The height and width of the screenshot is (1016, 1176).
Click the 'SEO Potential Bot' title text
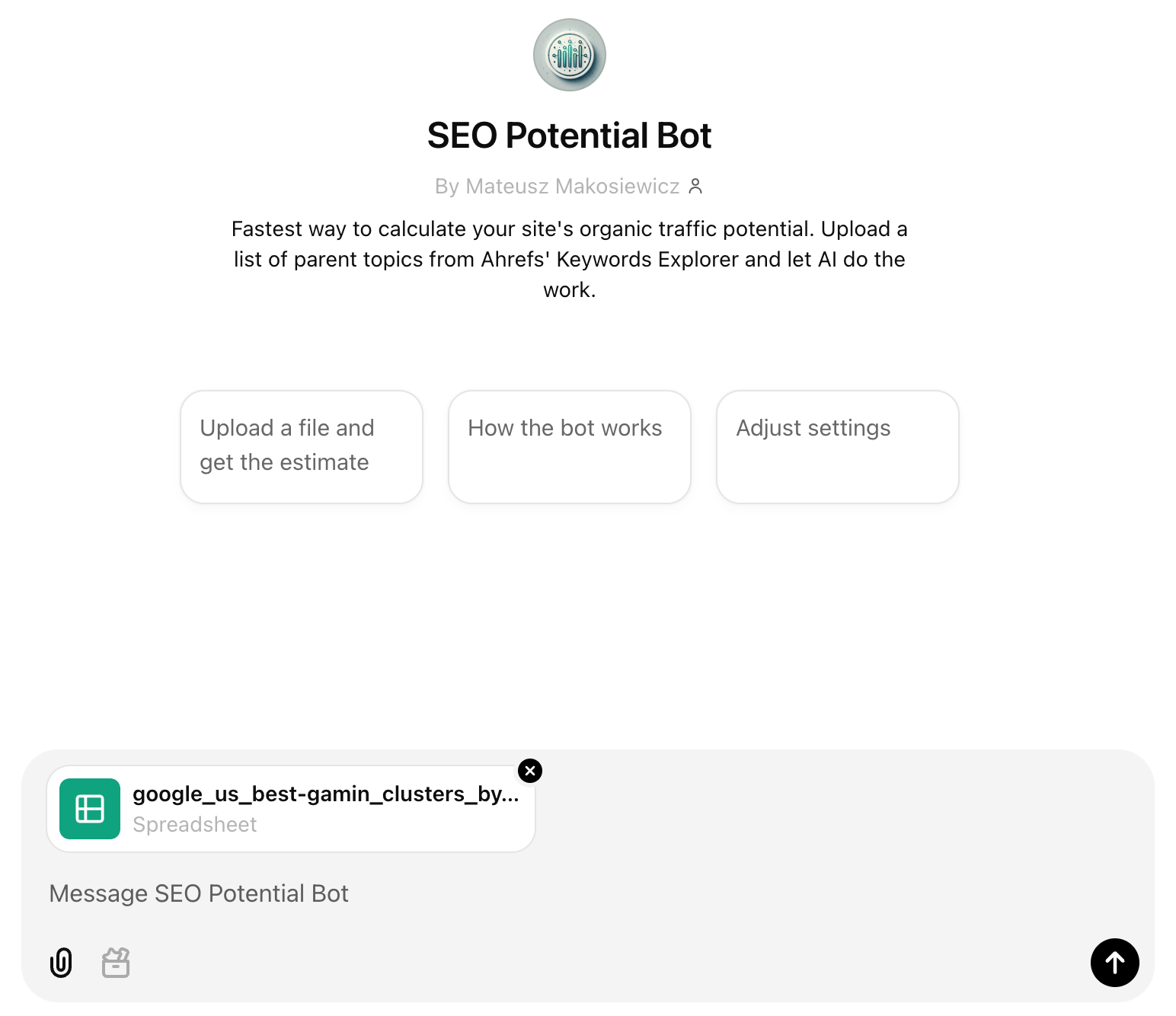(x=569, y=135)
